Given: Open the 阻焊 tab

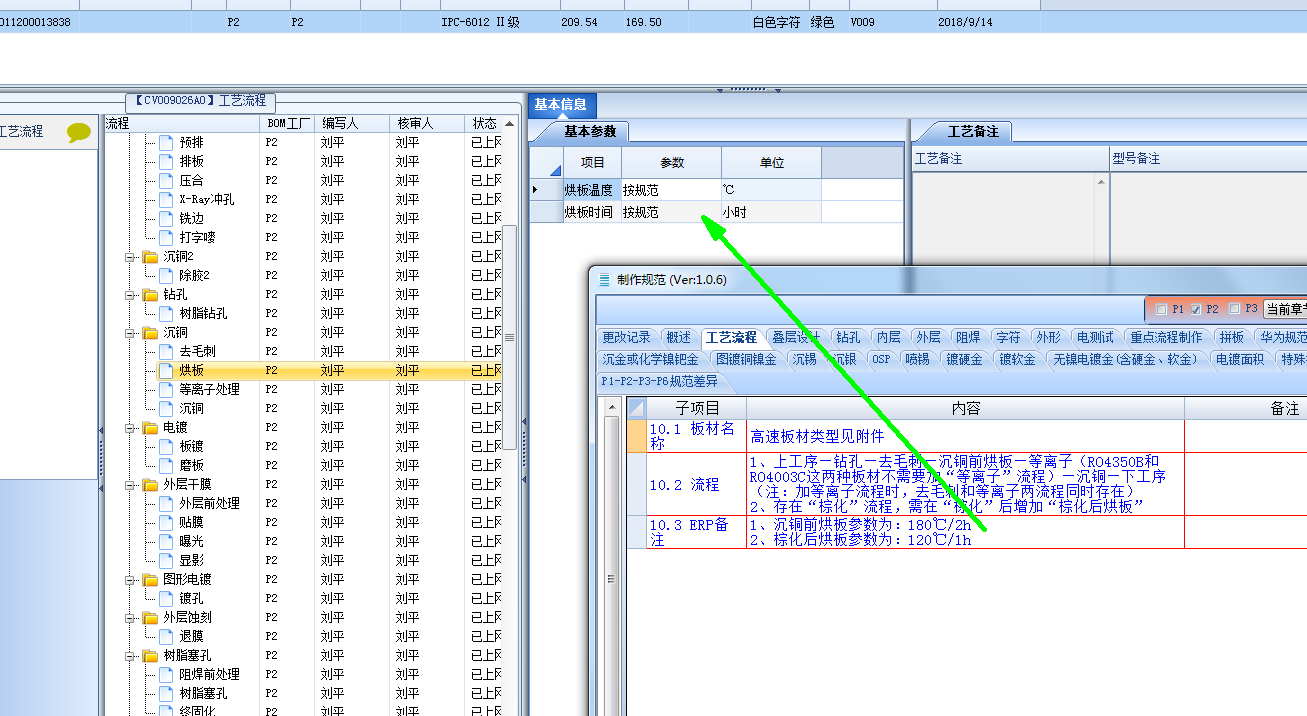Looking at the screenshot, I should click(967, 338).
